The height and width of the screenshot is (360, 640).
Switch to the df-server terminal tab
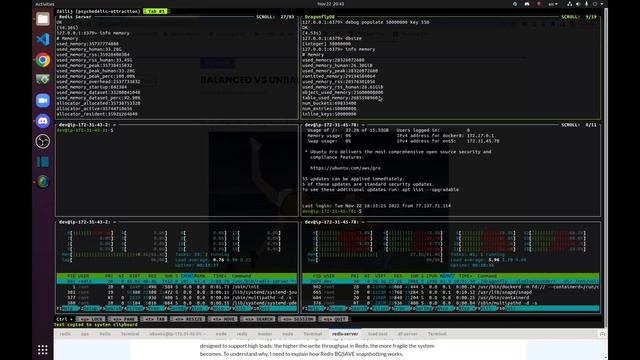(408, 334)
